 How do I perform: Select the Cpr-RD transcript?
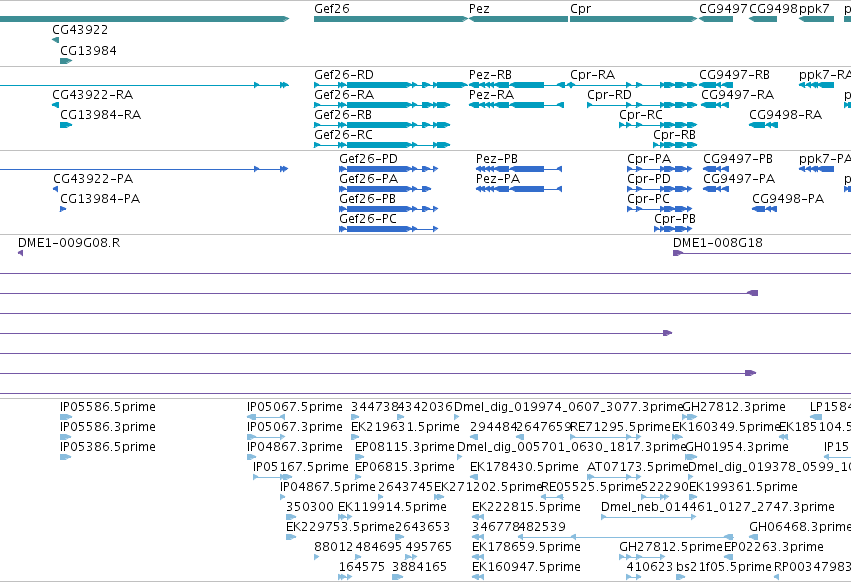click(642, 105)
